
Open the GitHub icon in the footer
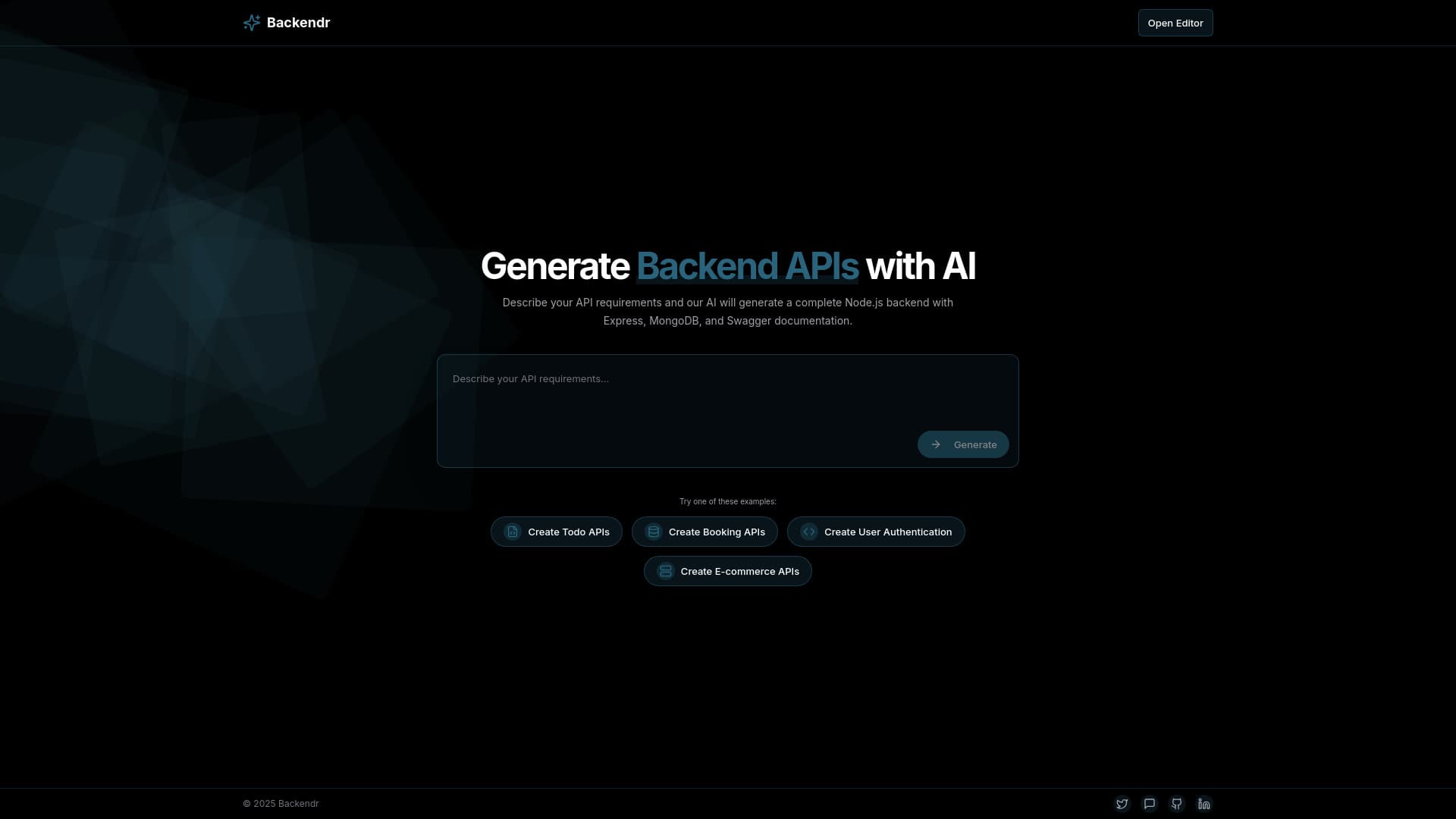click(1177, 804)
